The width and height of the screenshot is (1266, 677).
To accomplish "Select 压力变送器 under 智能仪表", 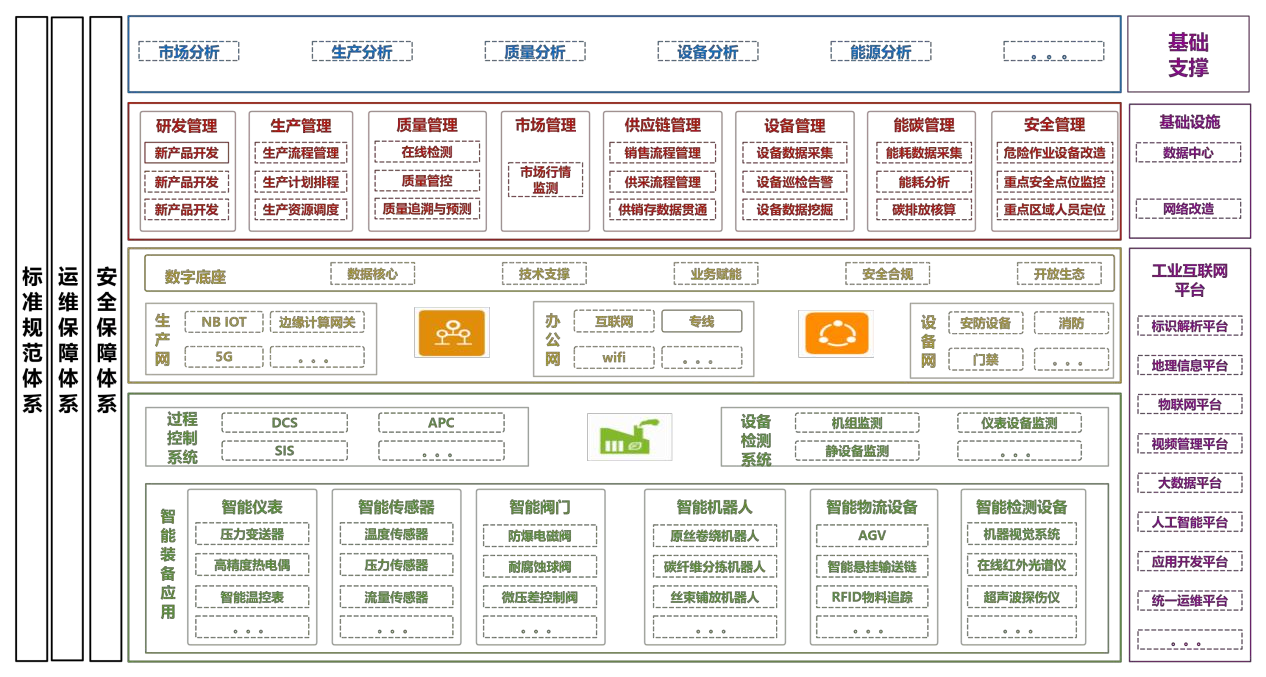I will [252, 535].
